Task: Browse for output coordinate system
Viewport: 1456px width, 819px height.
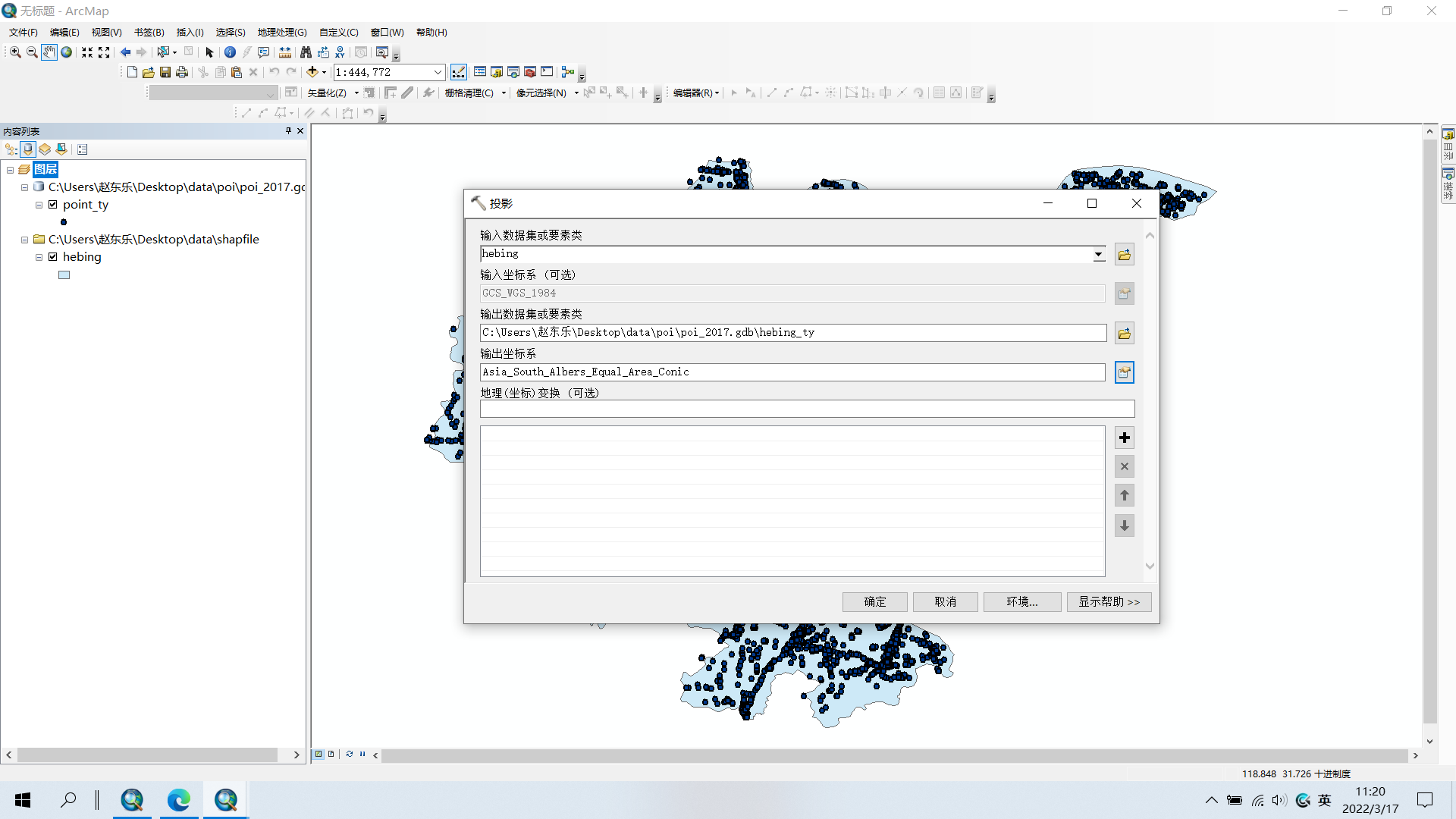Action: tap(1124, 372)
